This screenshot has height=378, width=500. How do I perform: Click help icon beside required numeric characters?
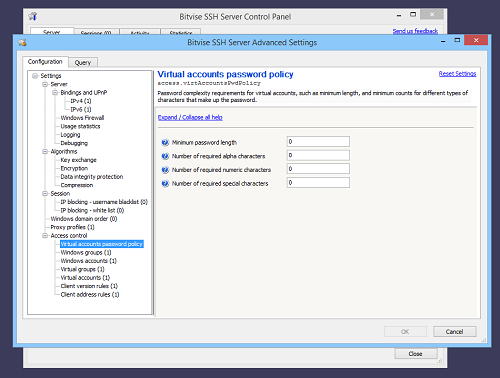[x=165, y=170]
